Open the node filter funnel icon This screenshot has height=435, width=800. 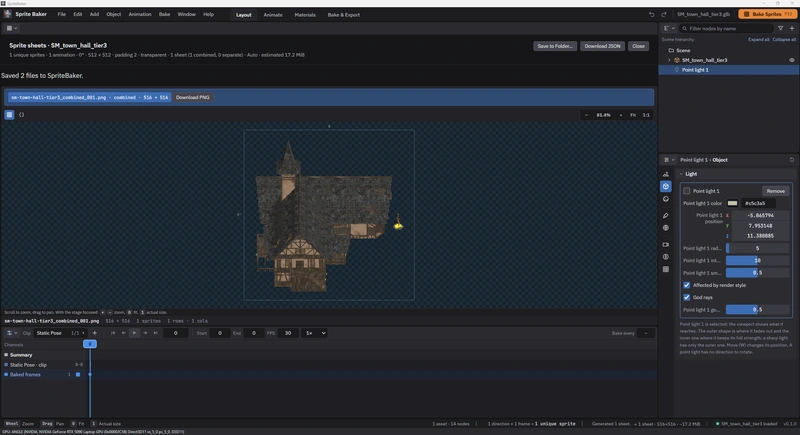pyautogui.click(x=781, y=29)
